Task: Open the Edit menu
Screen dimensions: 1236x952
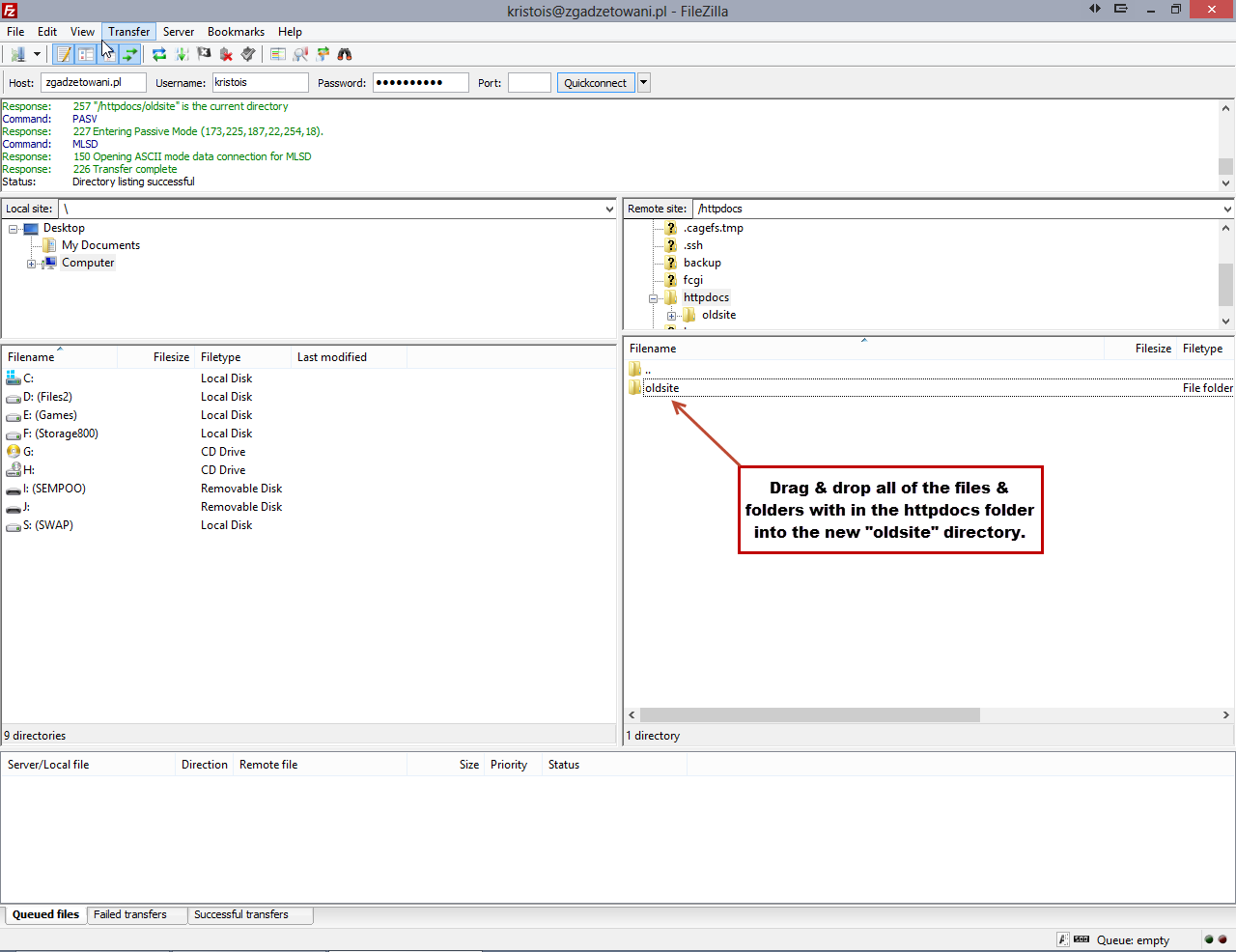Action: pos(47,32)
